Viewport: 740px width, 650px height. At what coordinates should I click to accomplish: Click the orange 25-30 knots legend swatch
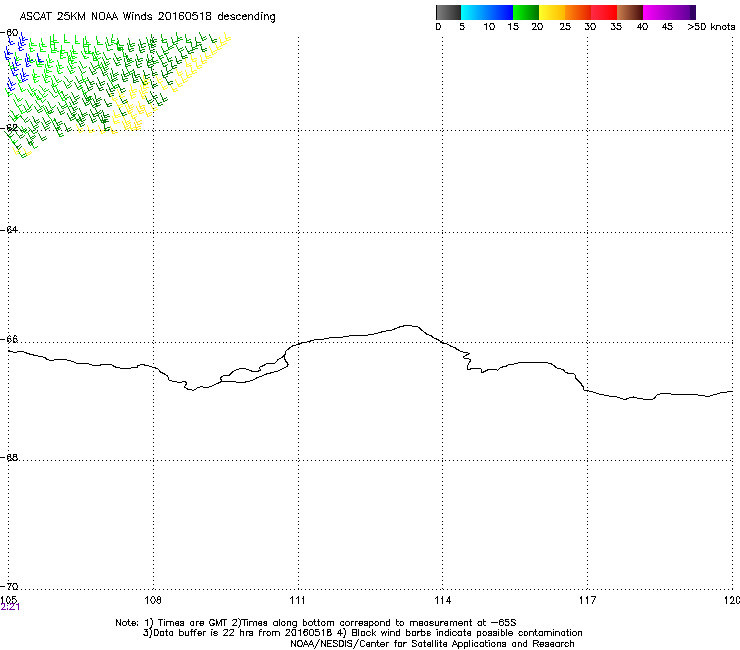(x=578, y=12)
